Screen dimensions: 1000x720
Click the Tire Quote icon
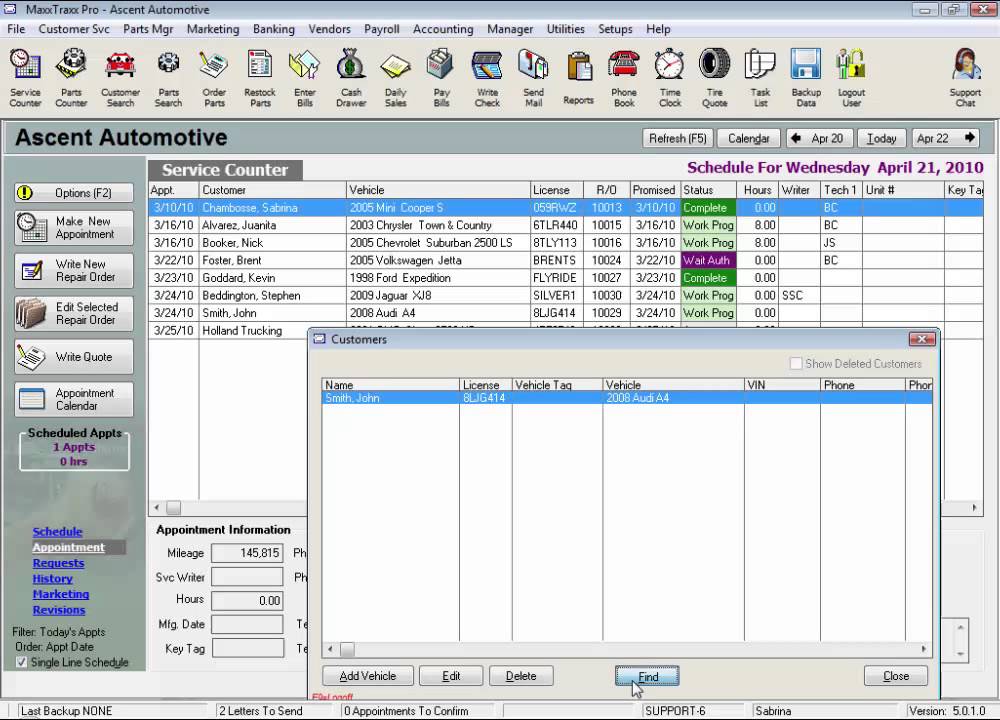(715, 78)
